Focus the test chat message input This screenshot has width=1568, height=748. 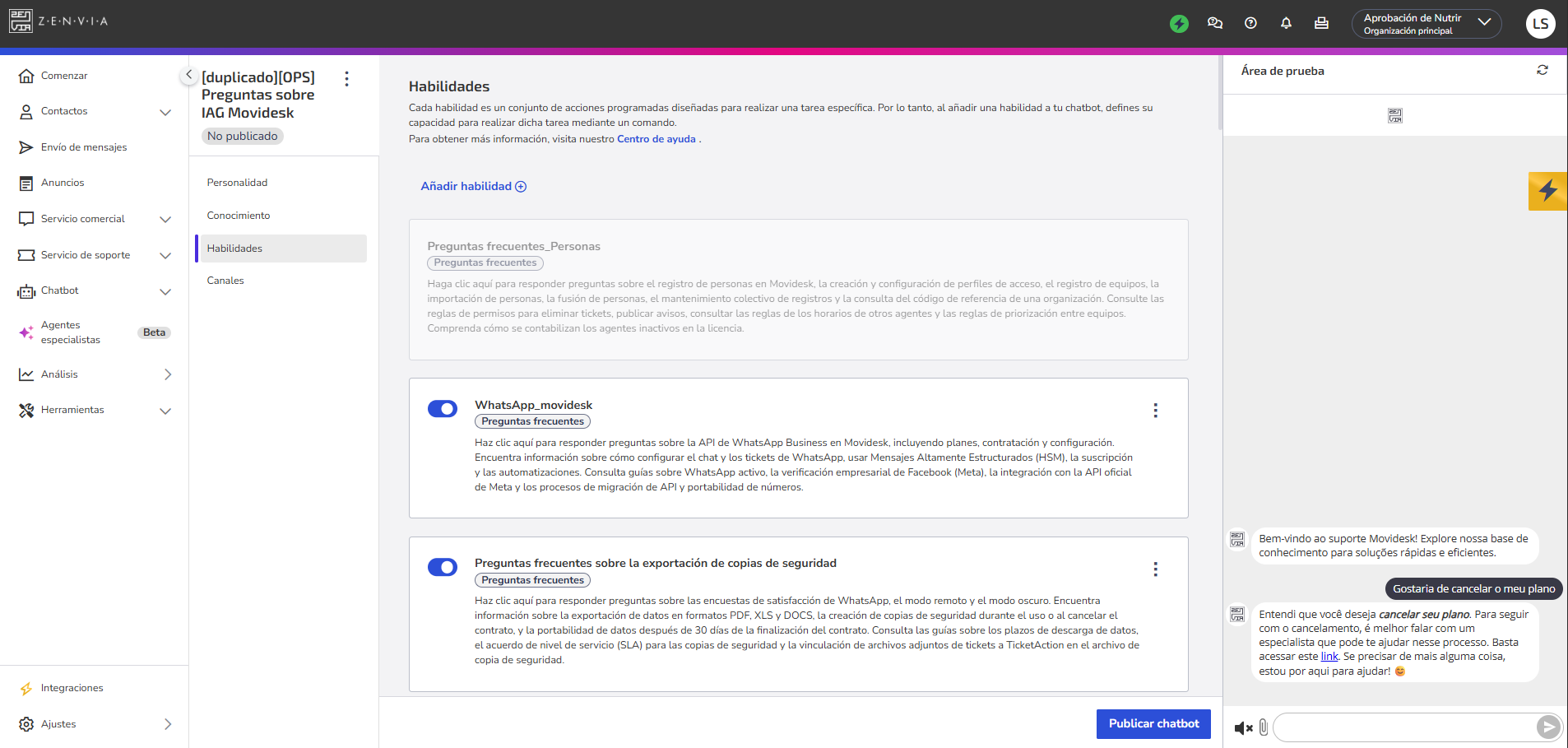coord(1405,727)
